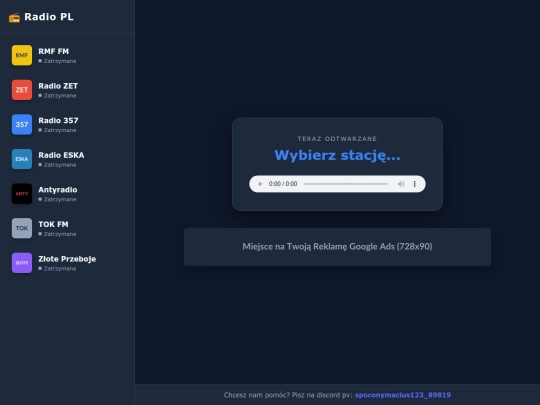Screen dimensions: 540x405
Task: Click the Radio PL title
Action: (x=49, y=17)
